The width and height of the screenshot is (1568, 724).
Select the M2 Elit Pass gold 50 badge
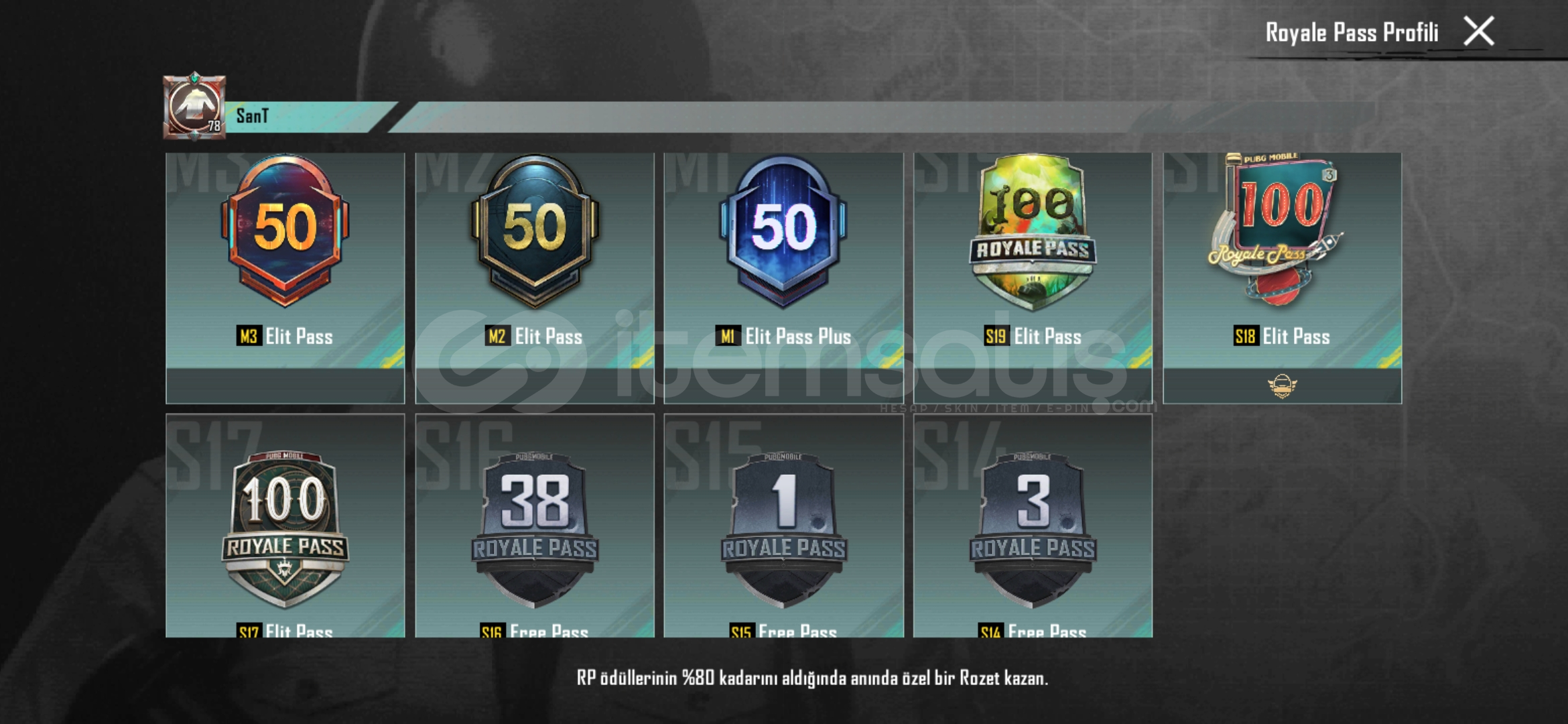(x=535, y=230)
